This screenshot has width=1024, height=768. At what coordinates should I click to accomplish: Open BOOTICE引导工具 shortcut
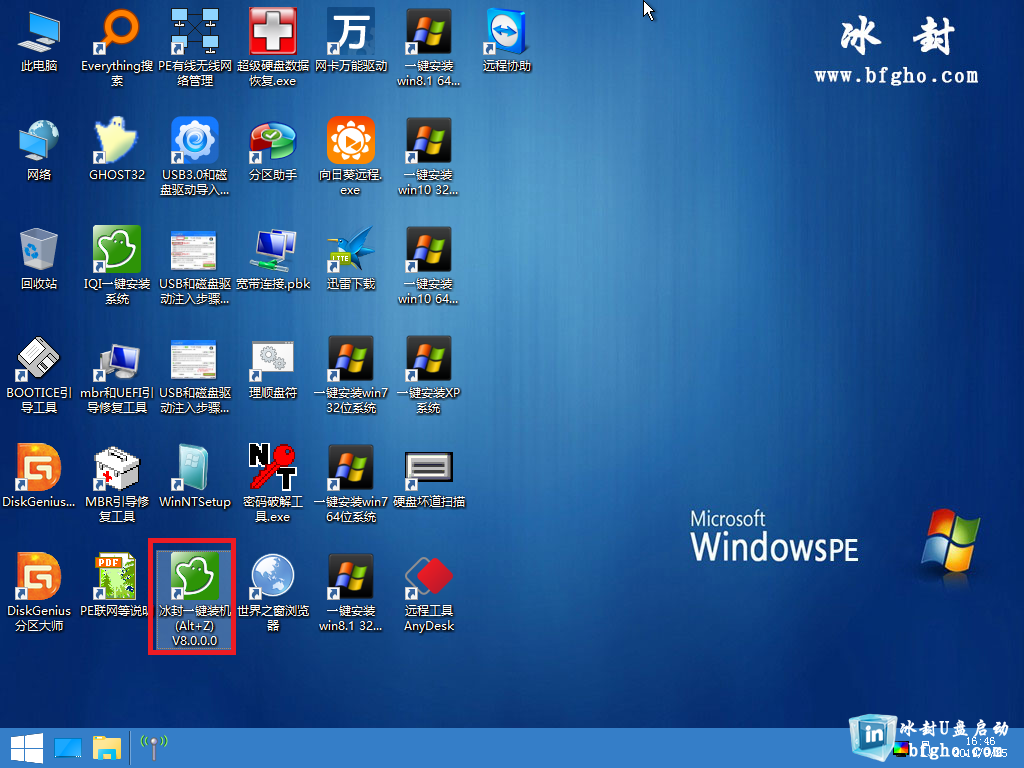pos(39,374)
